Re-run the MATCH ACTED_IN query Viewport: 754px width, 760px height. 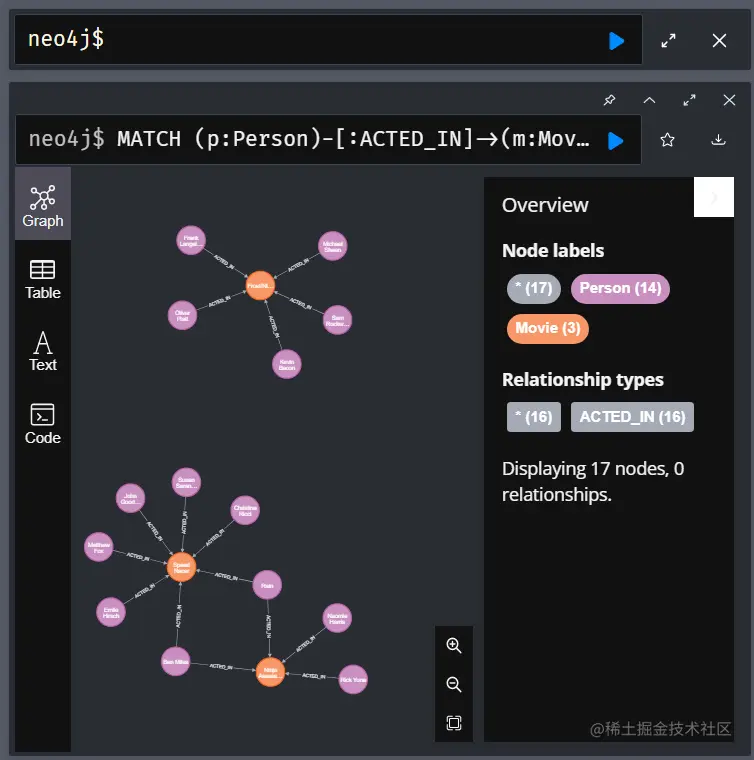point(615,141)
